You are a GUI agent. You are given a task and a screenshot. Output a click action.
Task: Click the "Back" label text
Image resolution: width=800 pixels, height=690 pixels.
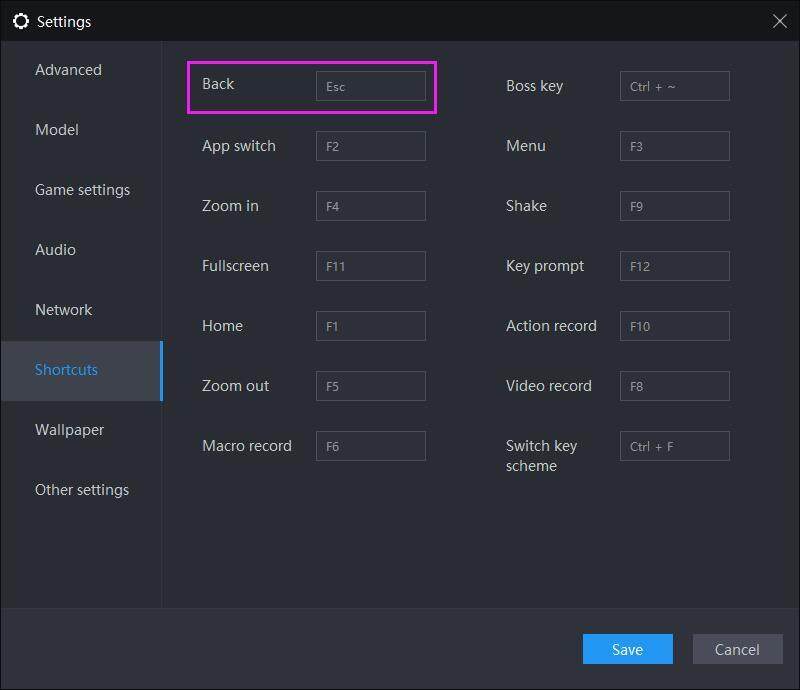[x=218, y=84]
